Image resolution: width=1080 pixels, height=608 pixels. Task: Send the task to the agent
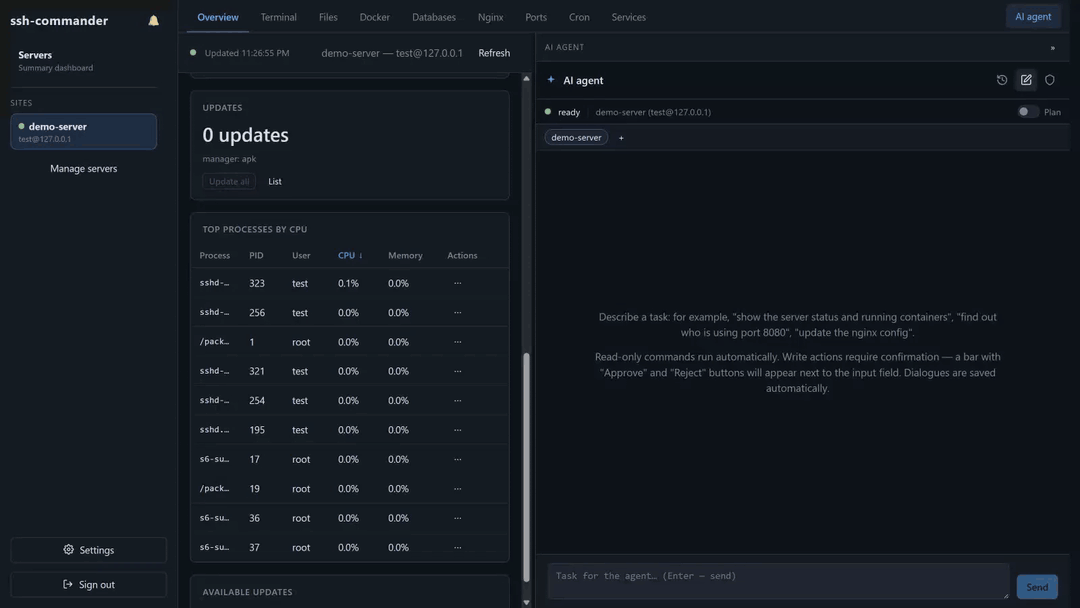tap(1037, 587)
